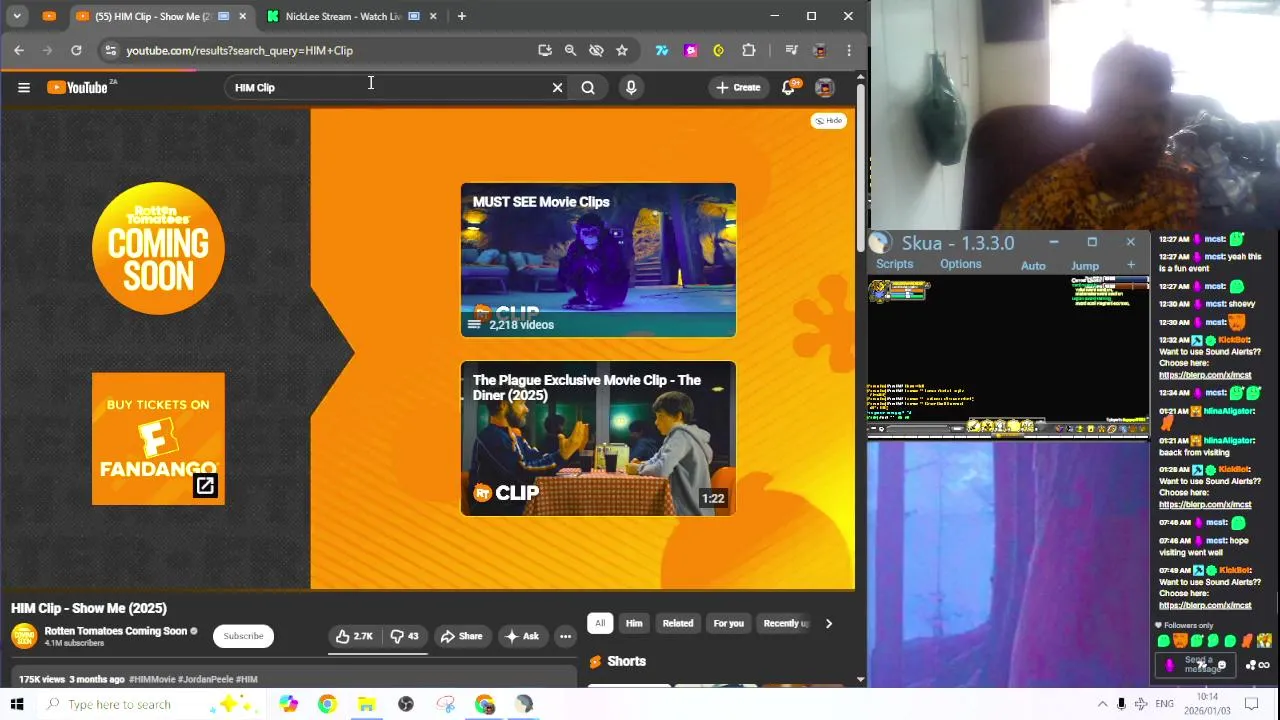Start voice search with the microphone
This screenshot has width=1280, height=720.
[x=631, y=88]
